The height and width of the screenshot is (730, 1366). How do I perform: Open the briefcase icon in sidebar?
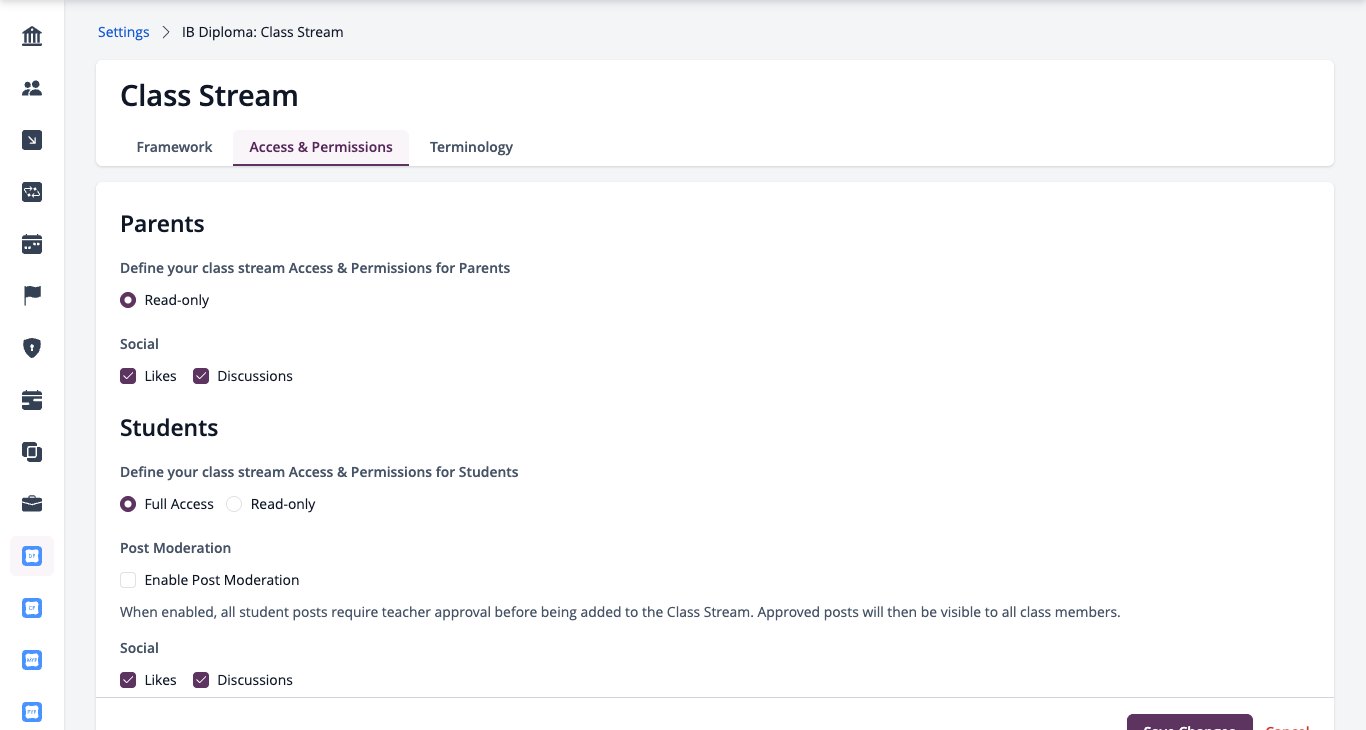pos(32,504)
